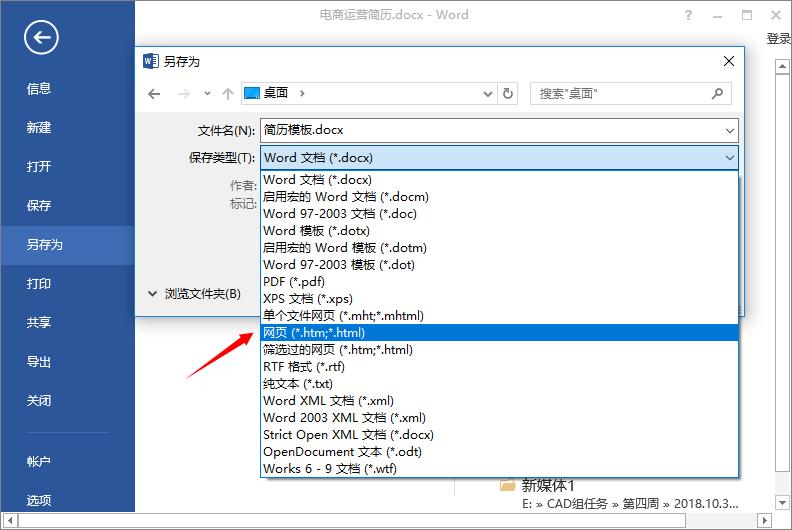792x530 pixels.
Task: Click the Word icon in Save As dialog title
Action: [151, 61]
